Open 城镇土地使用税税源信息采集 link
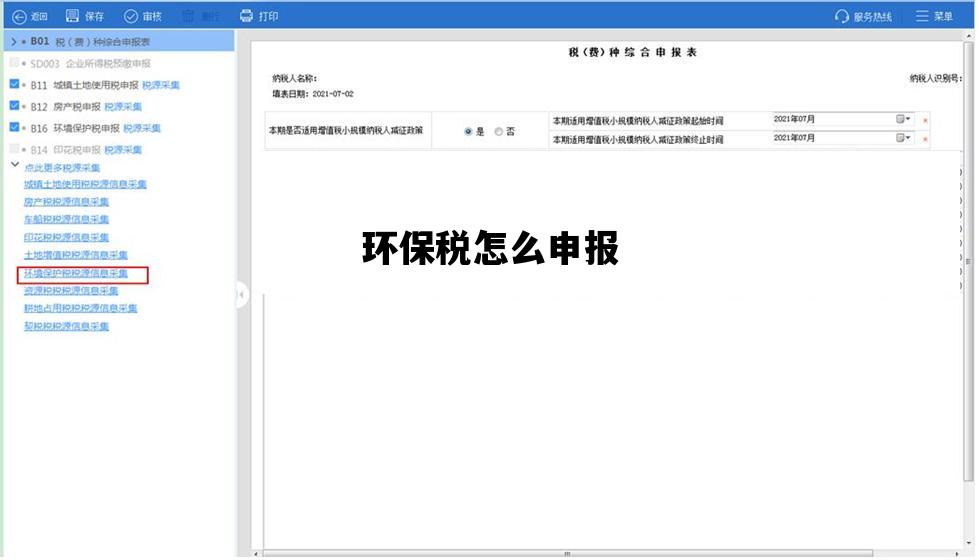 pyautogui.click(x=85, y=184)
